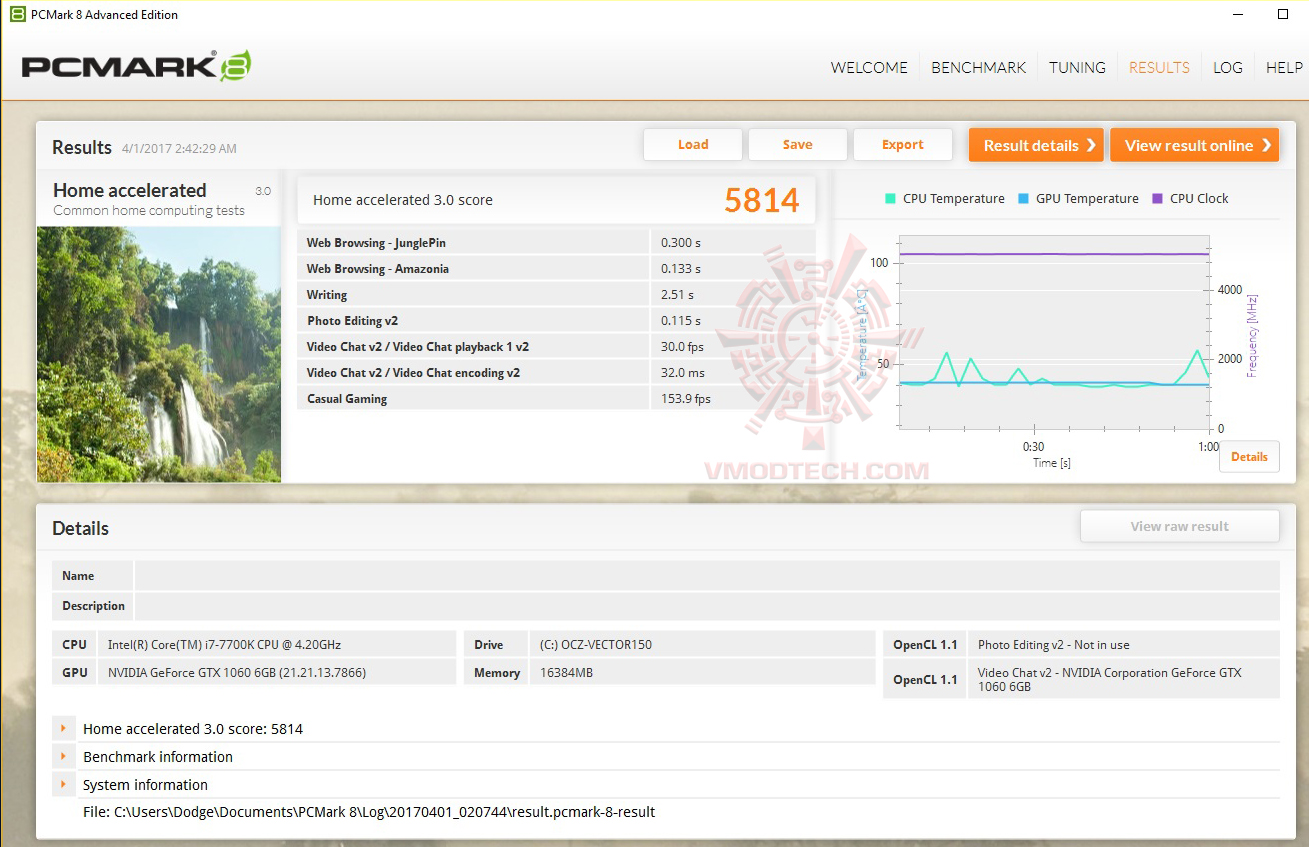Click the temperature and frequency chart
Viewport: 1309px width, 847px height.
click(1054, 332)
